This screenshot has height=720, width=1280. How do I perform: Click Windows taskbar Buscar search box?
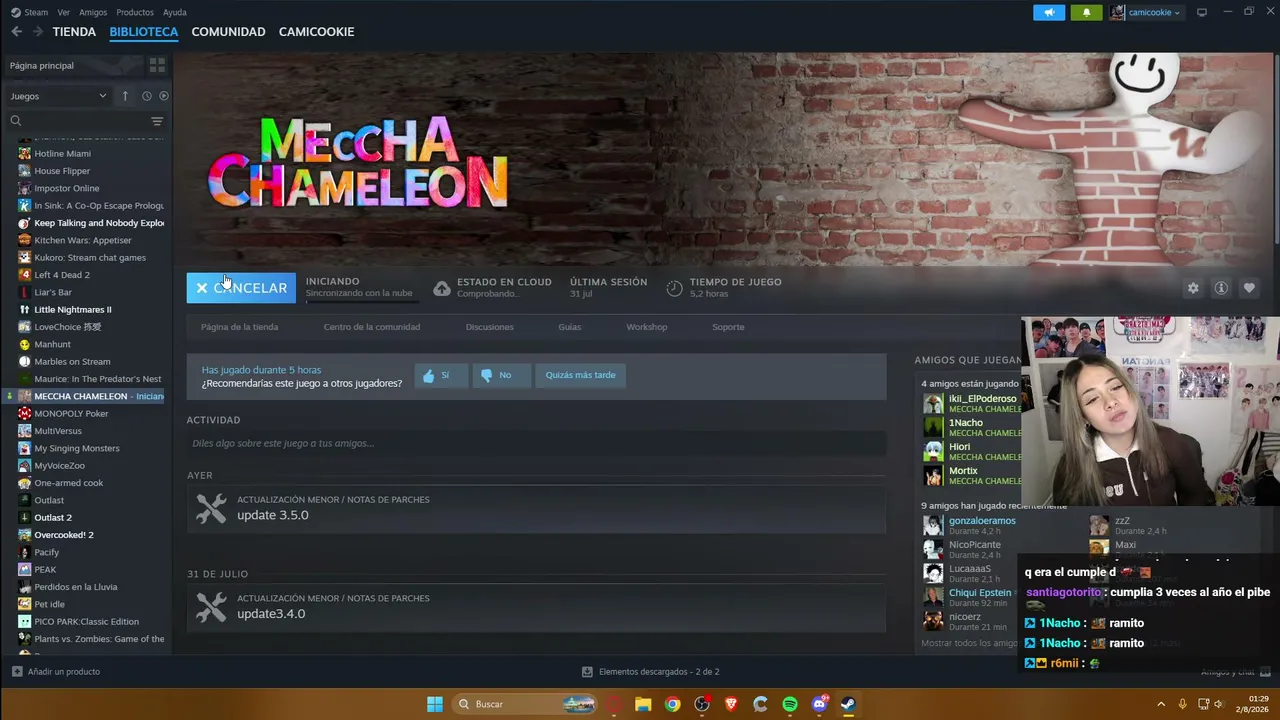[526, 704]
